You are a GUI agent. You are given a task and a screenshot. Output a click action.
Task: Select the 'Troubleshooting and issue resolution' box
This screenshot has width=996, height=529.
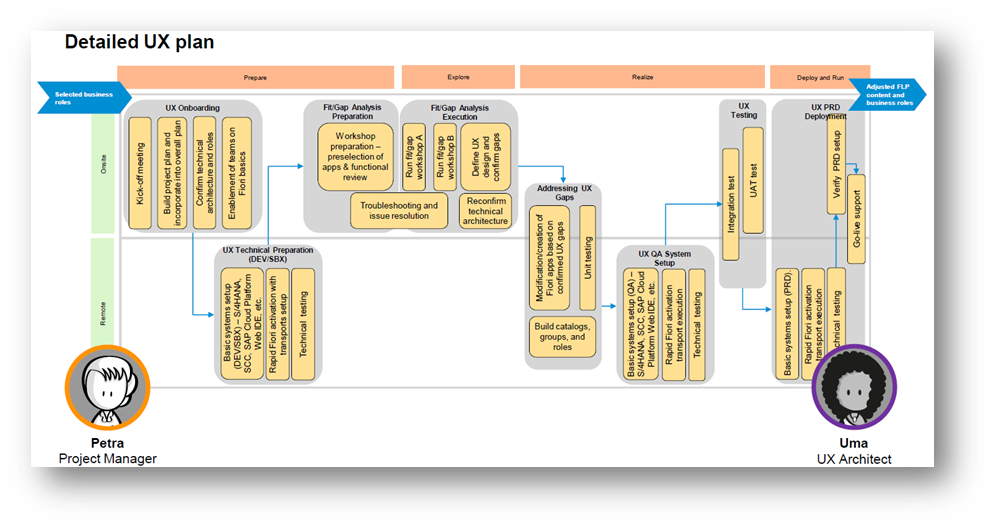click(400, 211)
